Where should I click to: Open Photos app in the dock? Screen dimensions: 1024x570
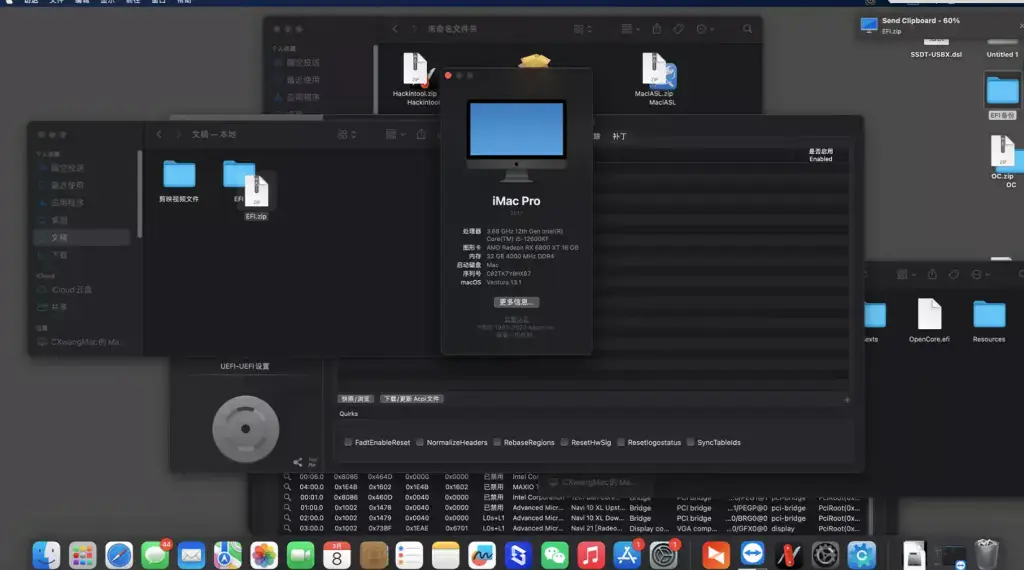coord(264,556)
